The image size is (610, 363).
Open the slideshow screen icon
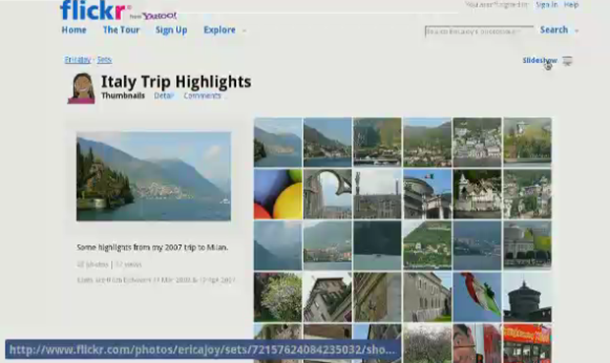568,61
